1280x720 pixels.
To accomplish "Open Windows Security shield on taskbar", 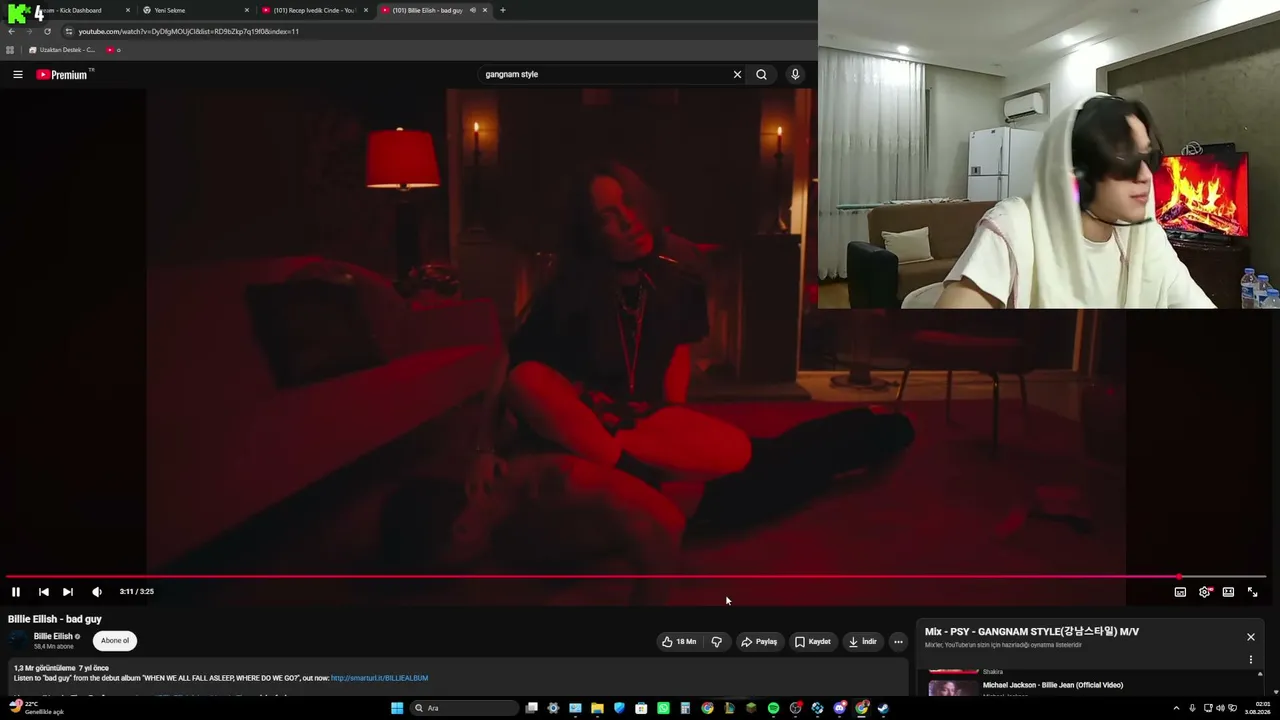I will [619, 708].
